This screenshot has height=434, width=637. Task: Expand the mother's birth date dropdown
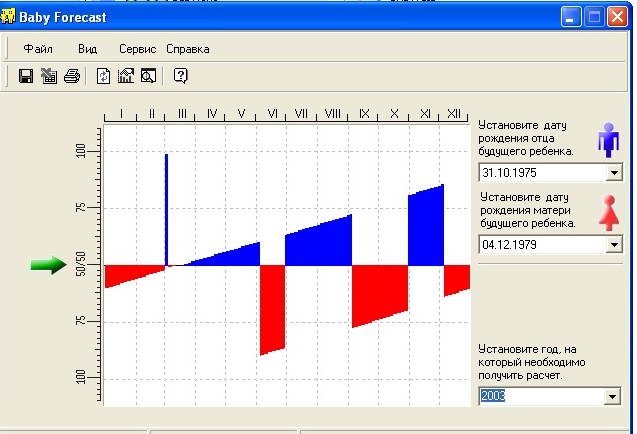(614, 245)
